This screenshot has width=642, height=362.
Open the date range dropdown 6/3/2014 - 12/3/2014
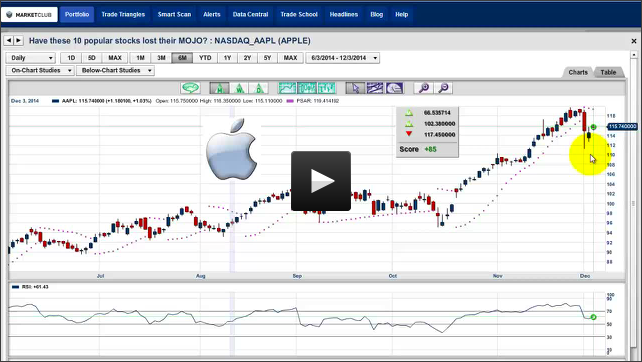click(x=343, y=58)
